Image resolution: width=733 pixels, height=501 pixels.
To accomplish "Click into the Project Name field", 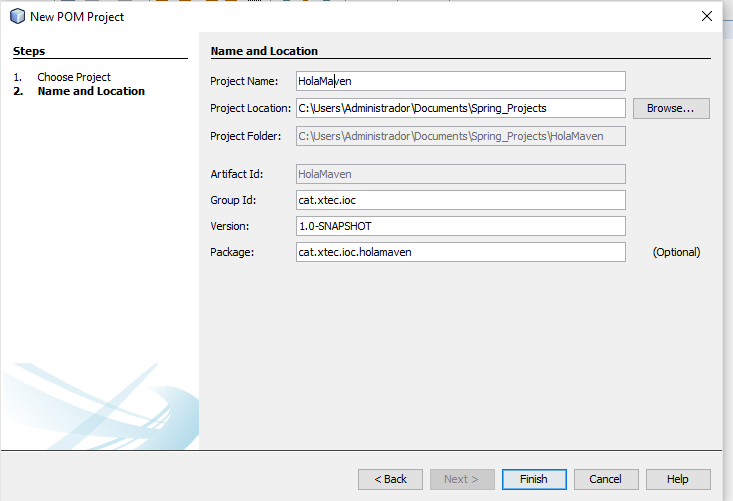I will (x=460, y=81).
